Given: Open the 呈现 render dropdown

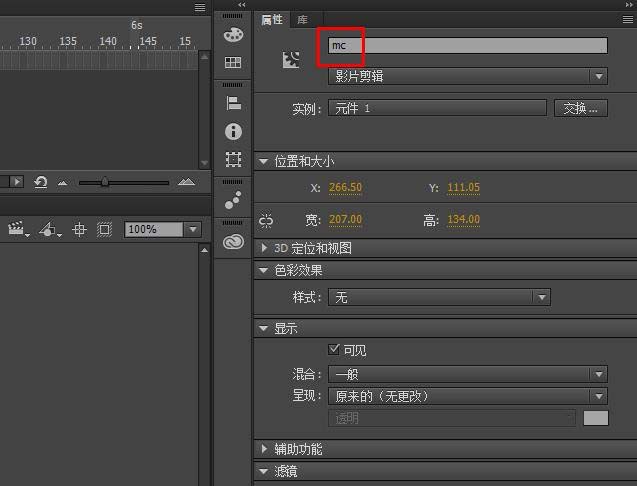Looking at the screenshot, I should (468, 396).
